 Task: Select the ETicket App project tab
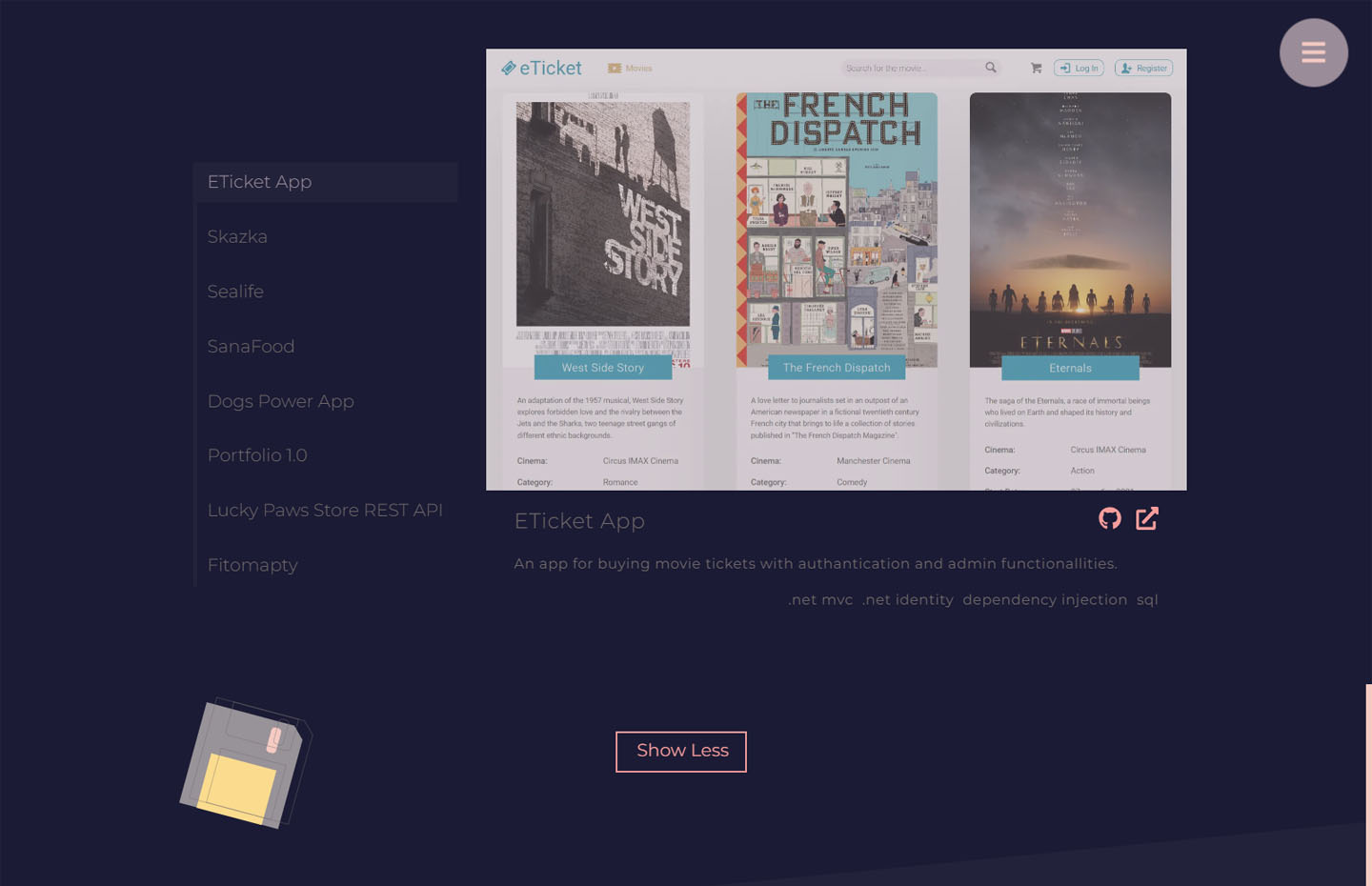pos(326,182)
